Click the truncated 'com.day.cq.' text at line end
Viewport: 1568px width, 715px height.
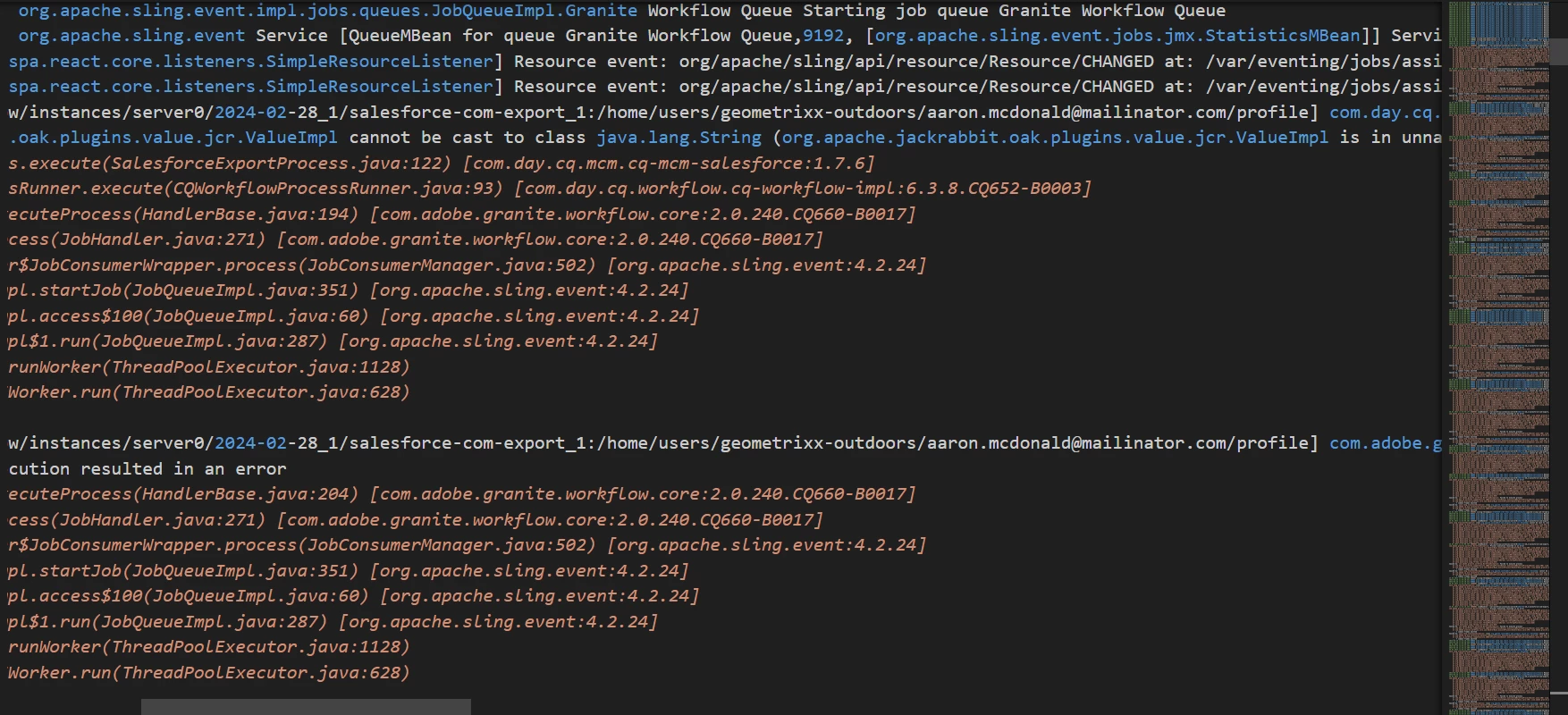pos(1386,113)
